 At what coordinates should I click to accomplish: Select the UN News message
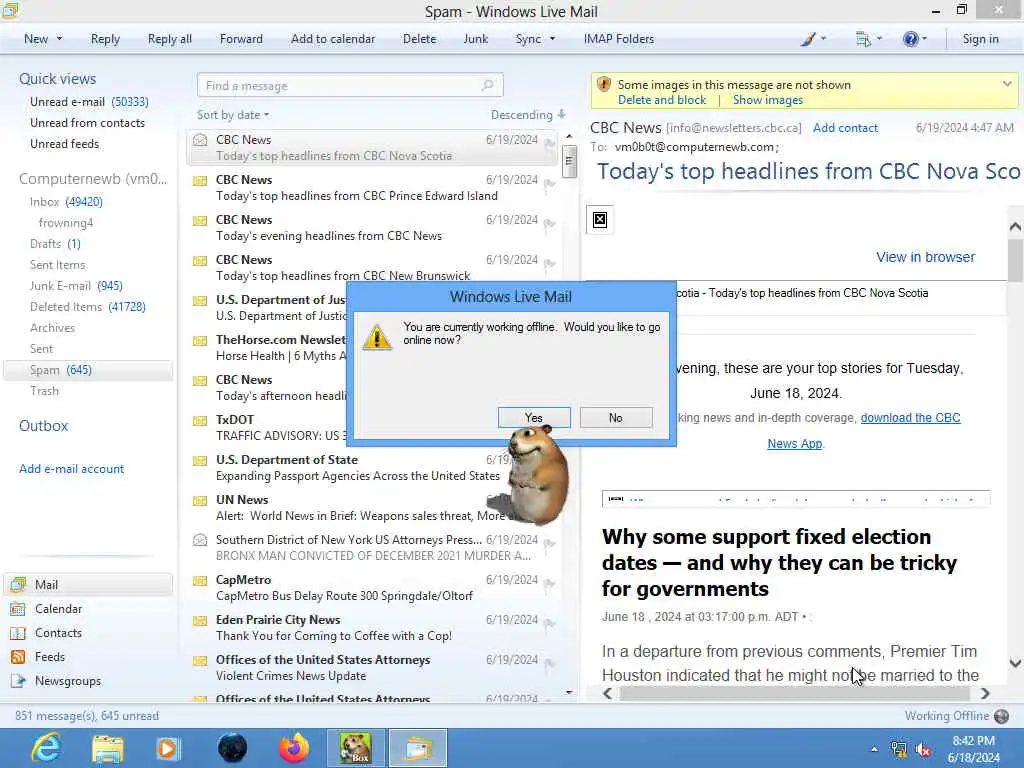click(x=372, y=507)
